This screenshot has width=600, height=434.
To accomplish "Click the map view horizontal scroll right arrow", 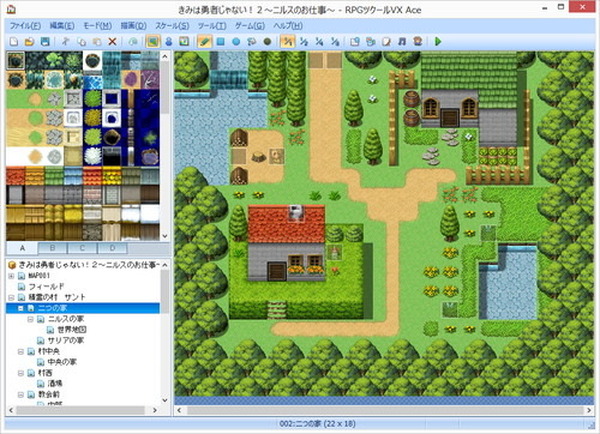I will pos(589,410).
